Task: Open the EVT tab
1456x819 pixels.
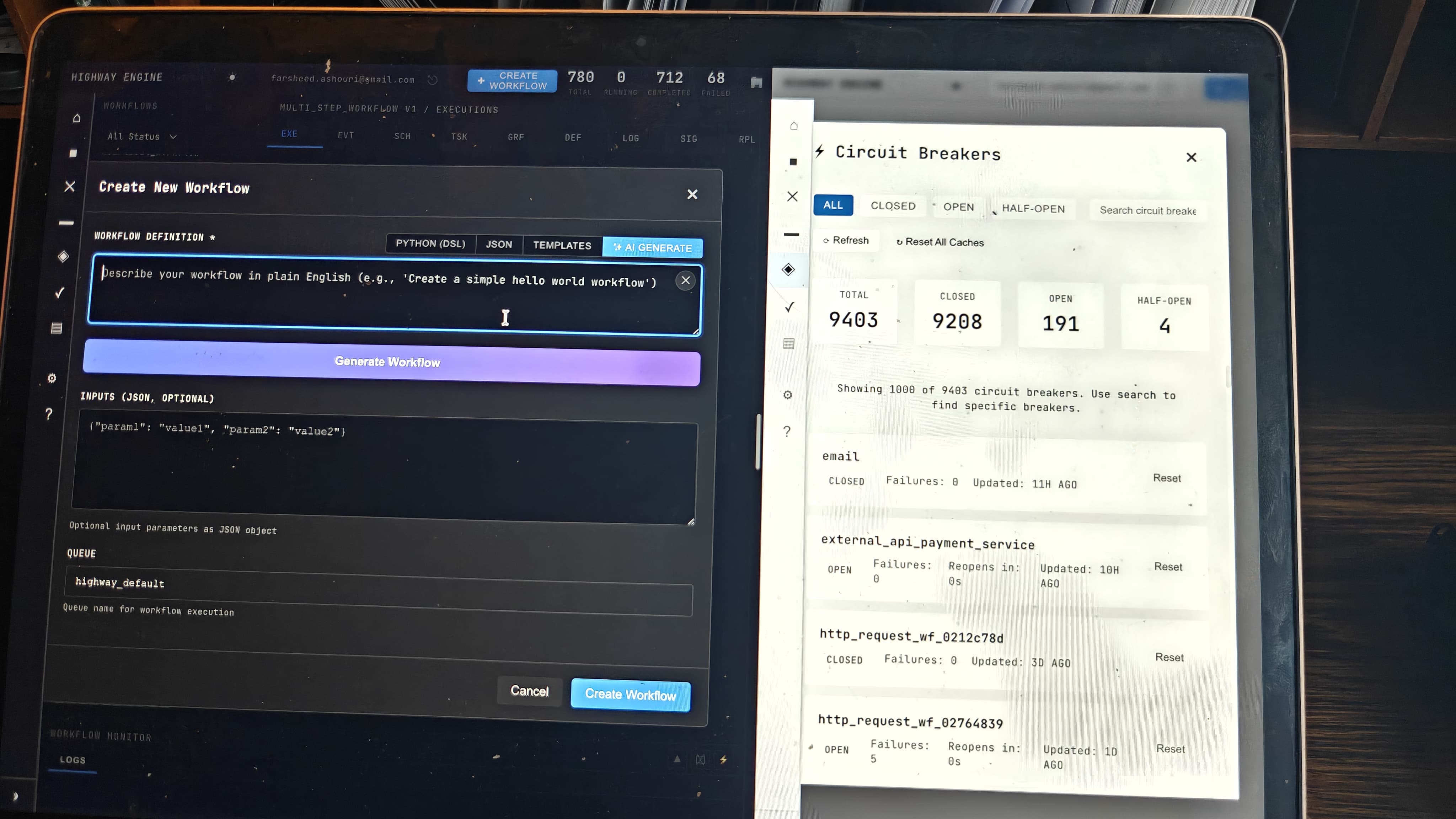Action: pyautogui.click(x=346, y=136)
